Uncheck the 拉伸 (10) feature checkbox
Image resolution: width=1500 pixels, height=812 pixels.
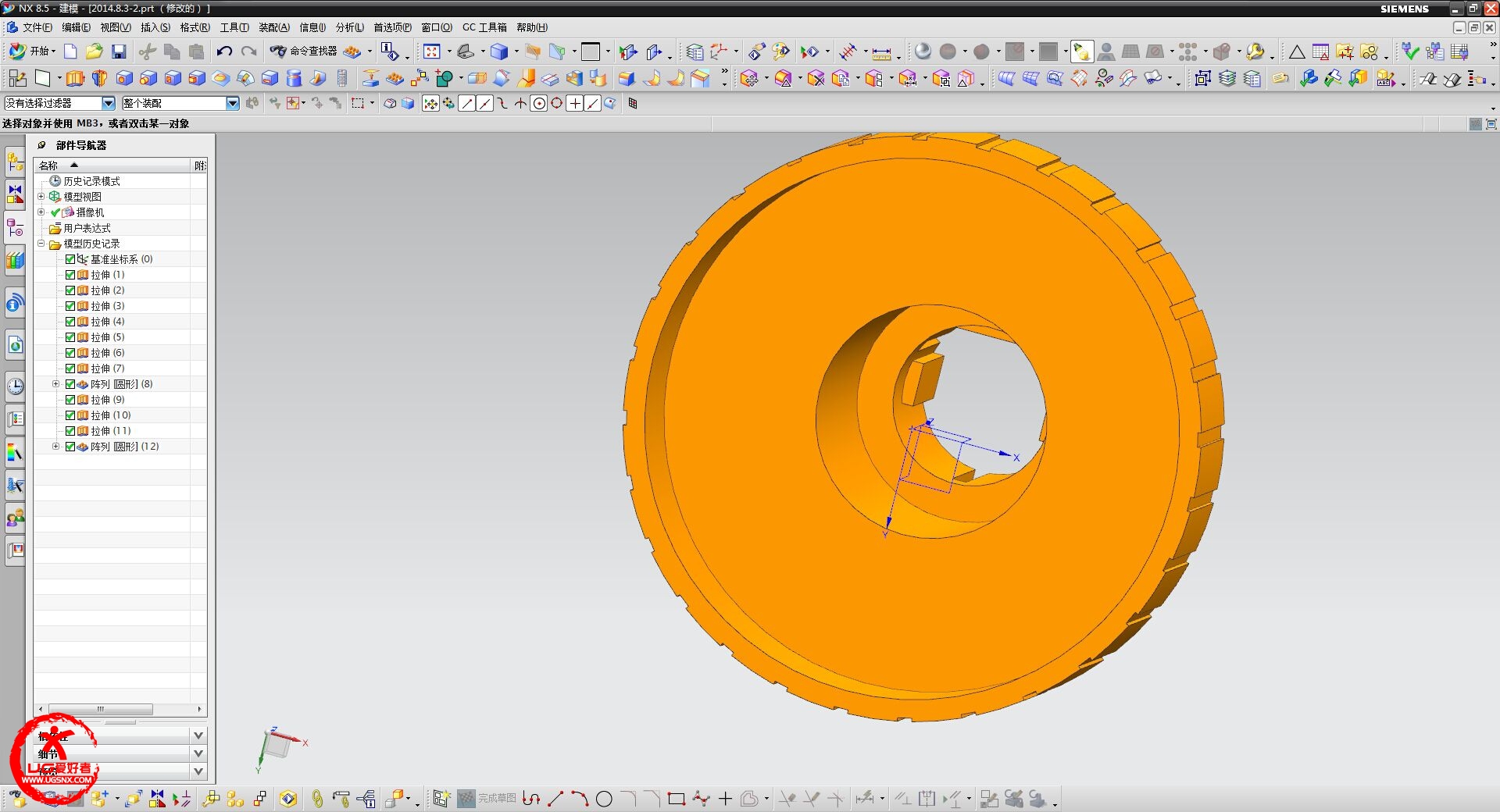point(70,415)
